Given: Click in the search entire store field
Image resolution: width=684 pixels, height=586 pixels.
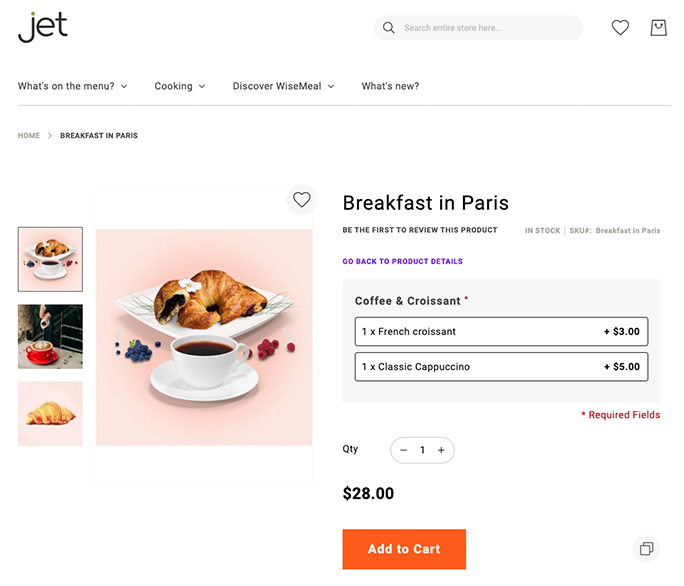Looking at the screenshot, I should (485, 28).
